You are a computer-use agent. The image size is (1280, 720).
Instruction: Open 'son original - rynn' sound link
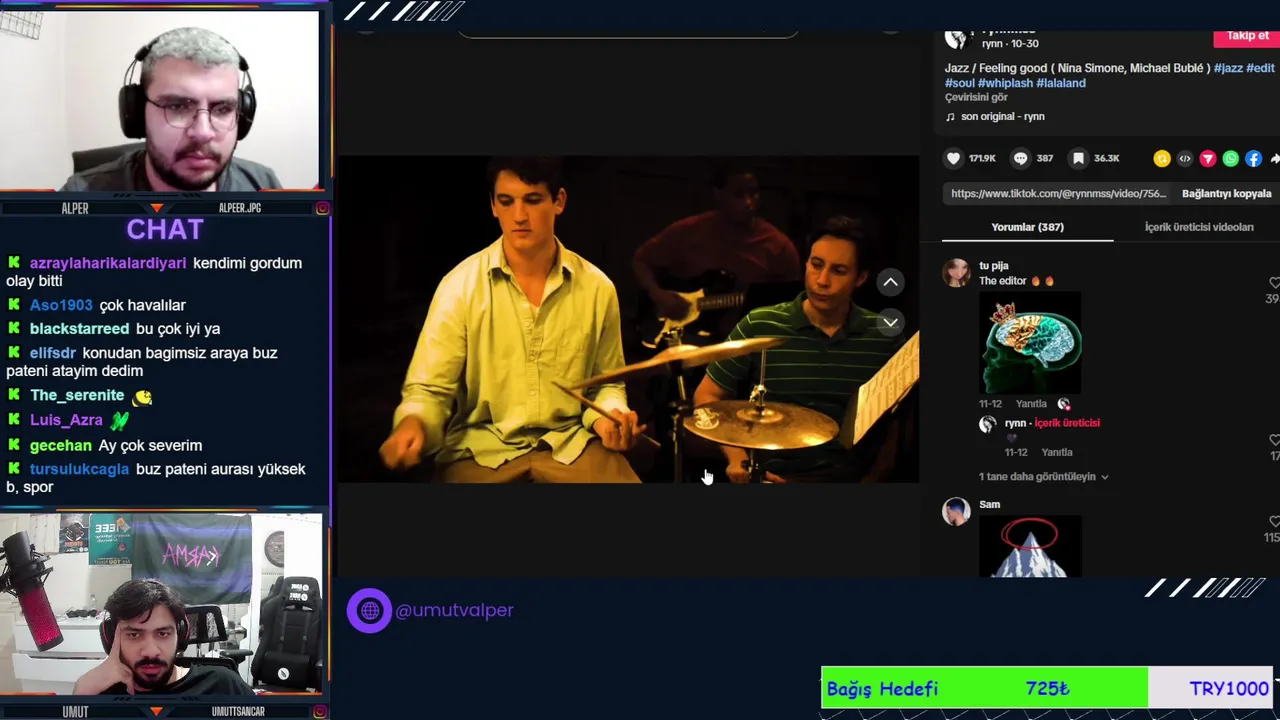point(1002,117)
